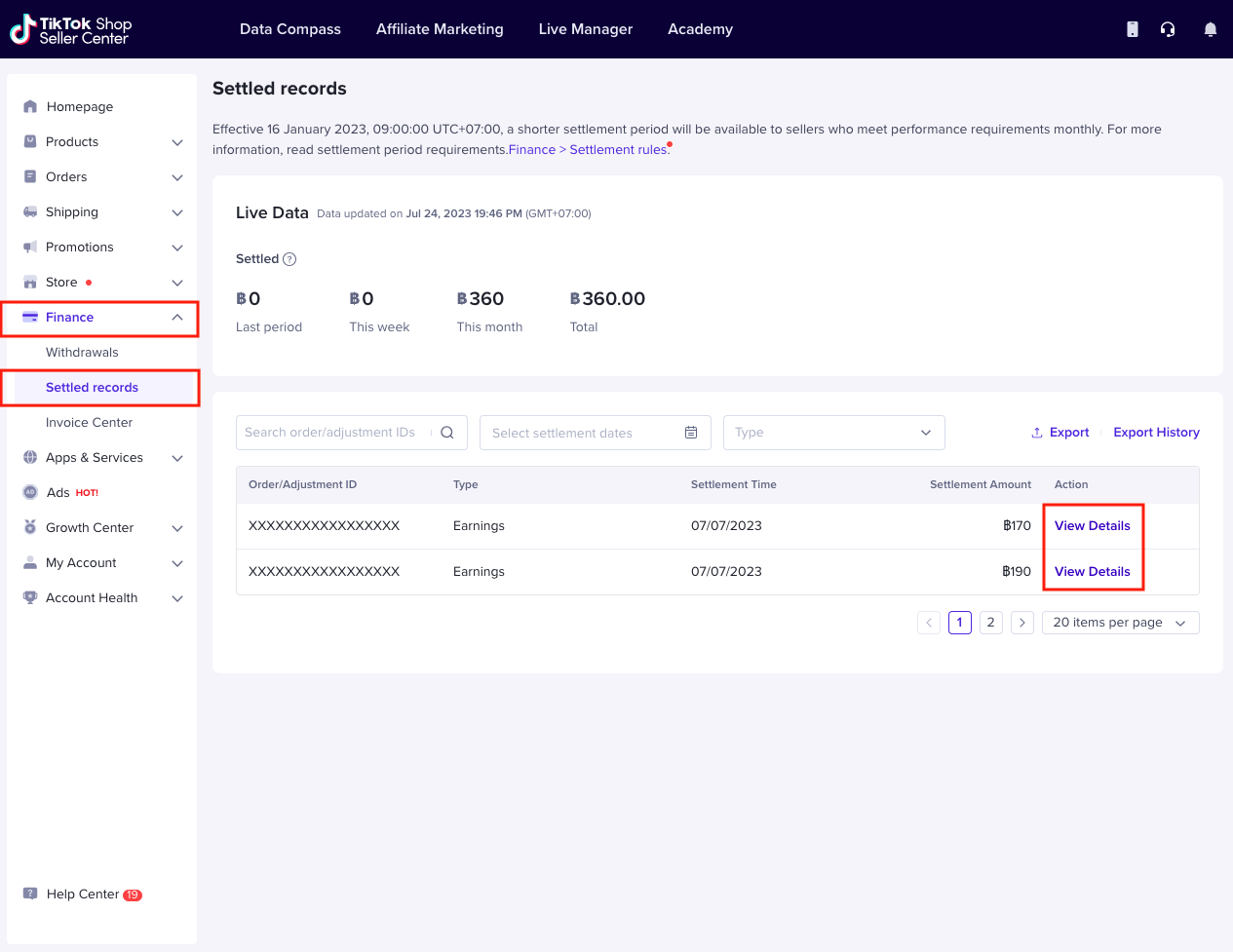
Task: Focus the Search order/adjustment IDs field
Action: pyautogui.click(x=331, y=433)
